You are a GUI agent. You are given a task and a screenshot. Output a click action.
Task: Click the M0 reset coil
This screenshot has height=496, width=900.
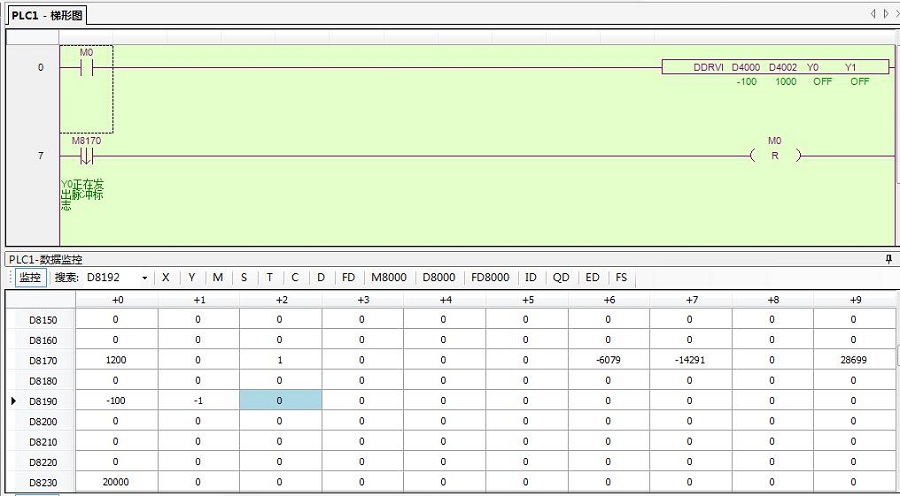click(774, 156)
